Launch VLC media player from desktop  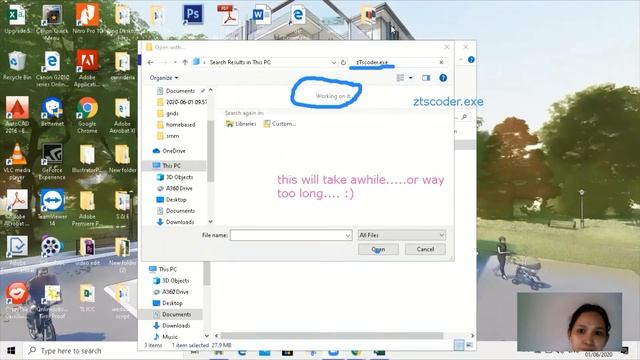coord(17,162)
